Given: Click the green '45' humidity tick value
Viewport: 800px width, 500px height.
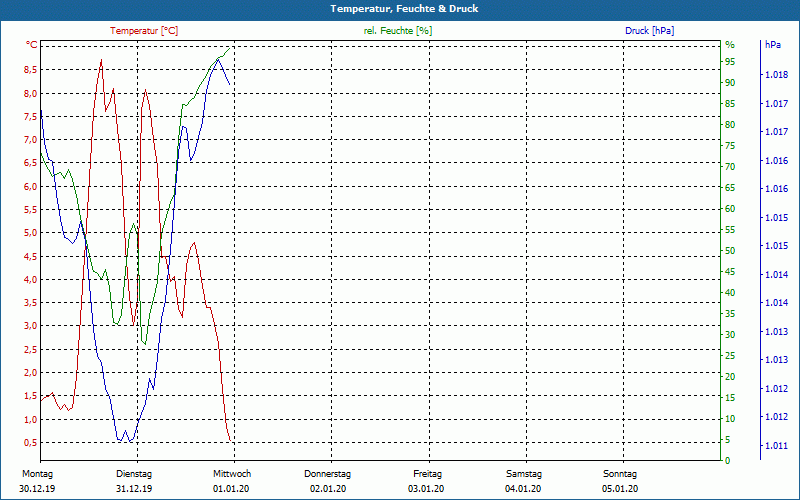Looking at the screenshot, I should (730, 272).
